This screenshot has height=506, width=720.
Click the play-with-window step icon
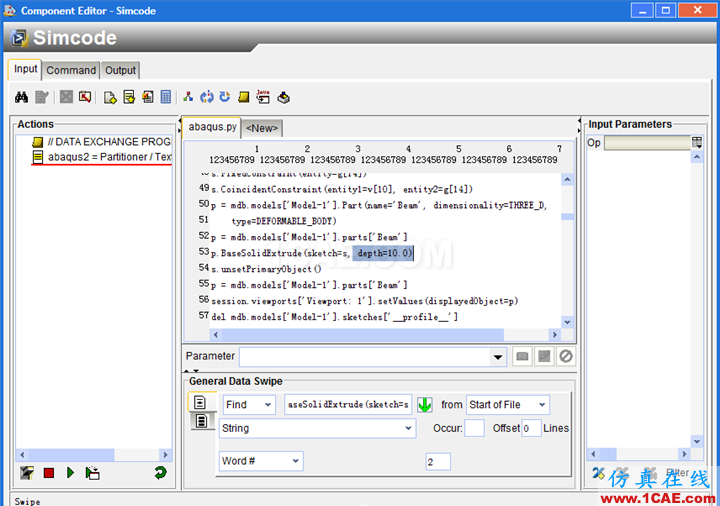pos(92,472)
